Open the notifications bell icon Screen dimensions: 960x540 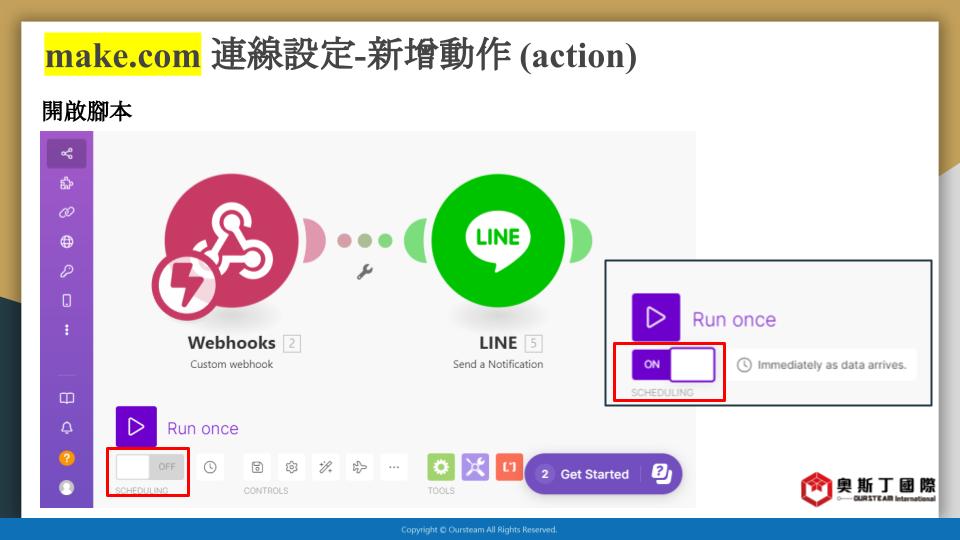(x=67, y=428)
